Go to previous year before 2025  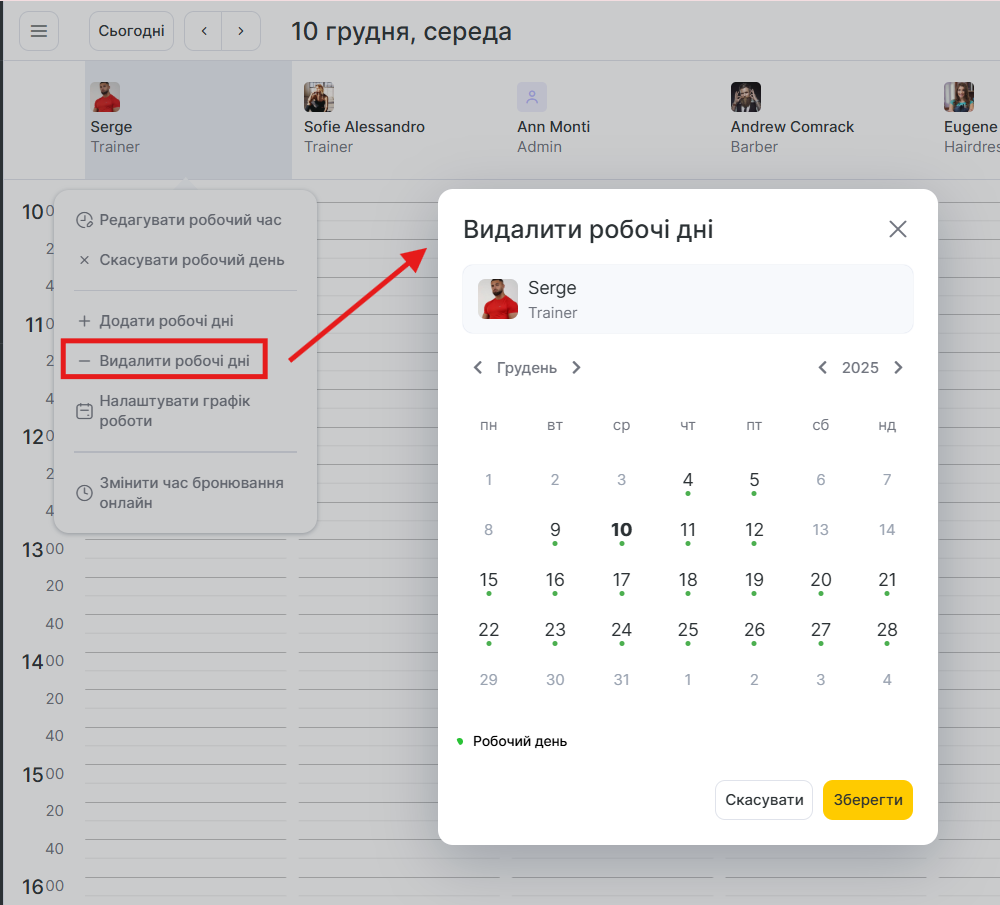coord(822,368)
